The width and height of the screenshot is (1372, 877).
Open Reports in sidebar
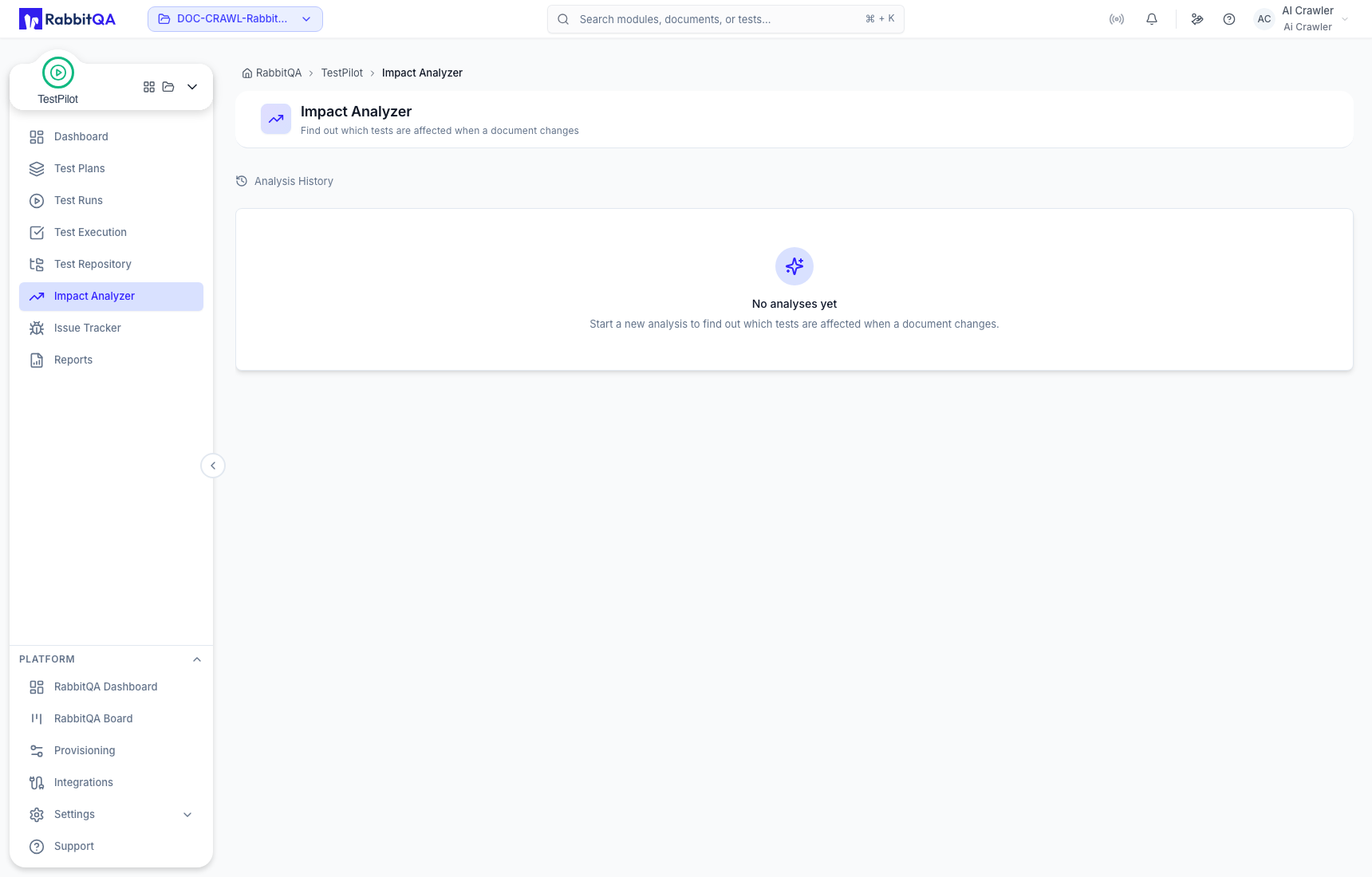click(x=111, y=360)
